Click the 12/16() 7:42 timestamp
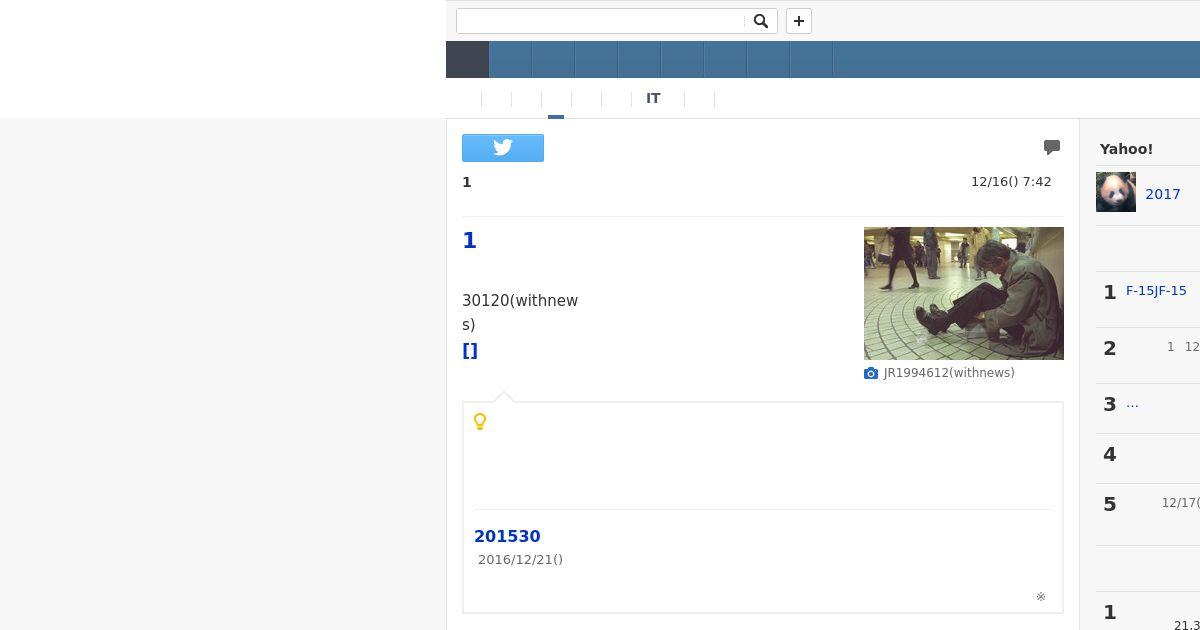This screenshot has width=1200, height=630. 1011,182
